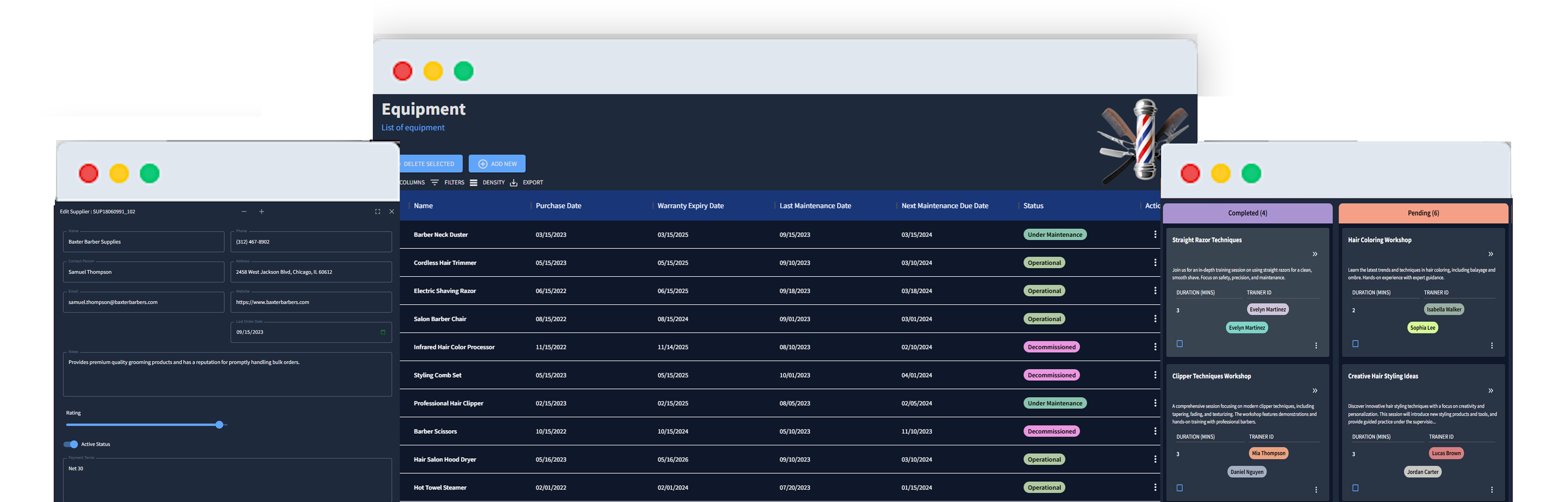Expand the Creative Hair Styling Ideas card

pyautogui.click(x=1490, y=391)
